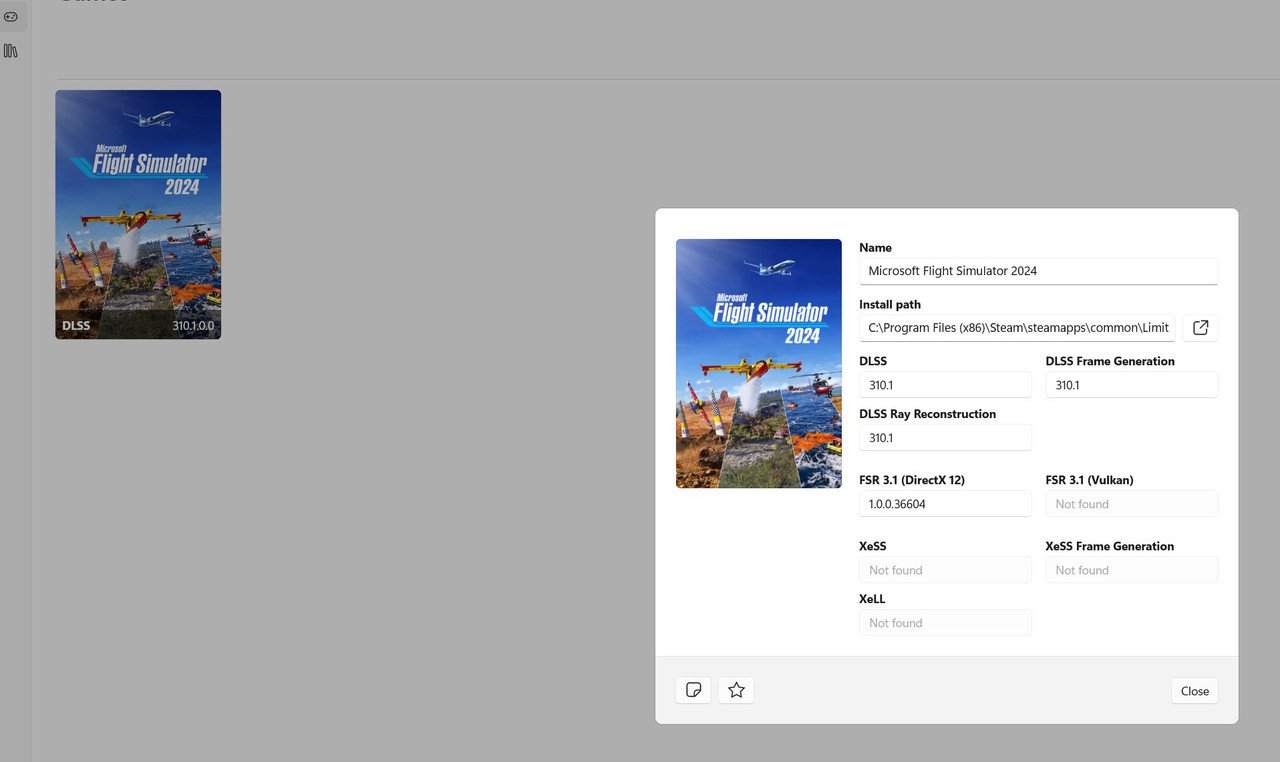Click the cover art inside the details dialog
The width and height of the screenshot is (1280, 762).
tap(759, 363)
